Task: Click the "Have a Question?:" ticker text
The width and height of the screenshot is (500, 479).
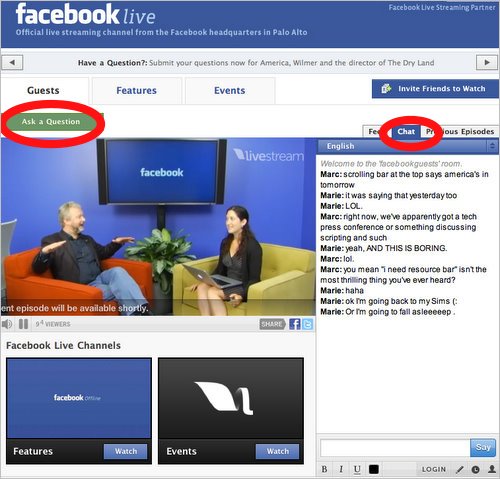Action: (112, 63)
